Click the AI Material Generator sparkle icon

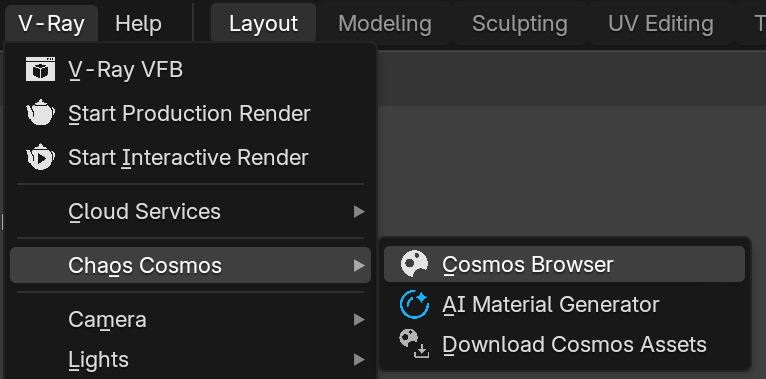tap(414, 304)
